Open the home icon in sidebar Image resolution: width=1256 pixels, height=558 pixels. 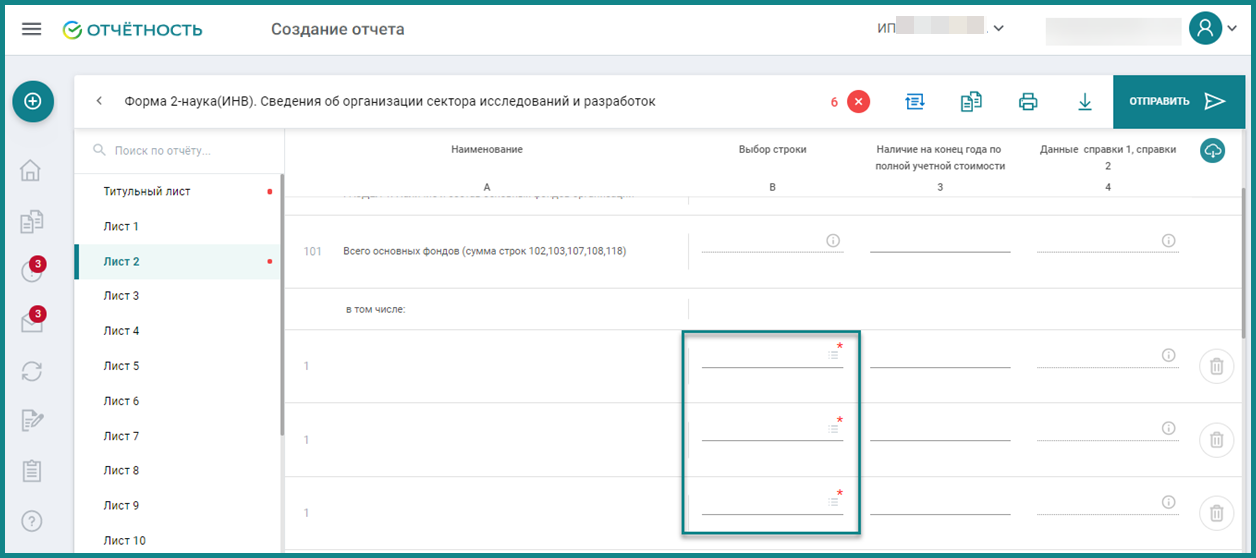pyautogui.click(x=32, y=171)
